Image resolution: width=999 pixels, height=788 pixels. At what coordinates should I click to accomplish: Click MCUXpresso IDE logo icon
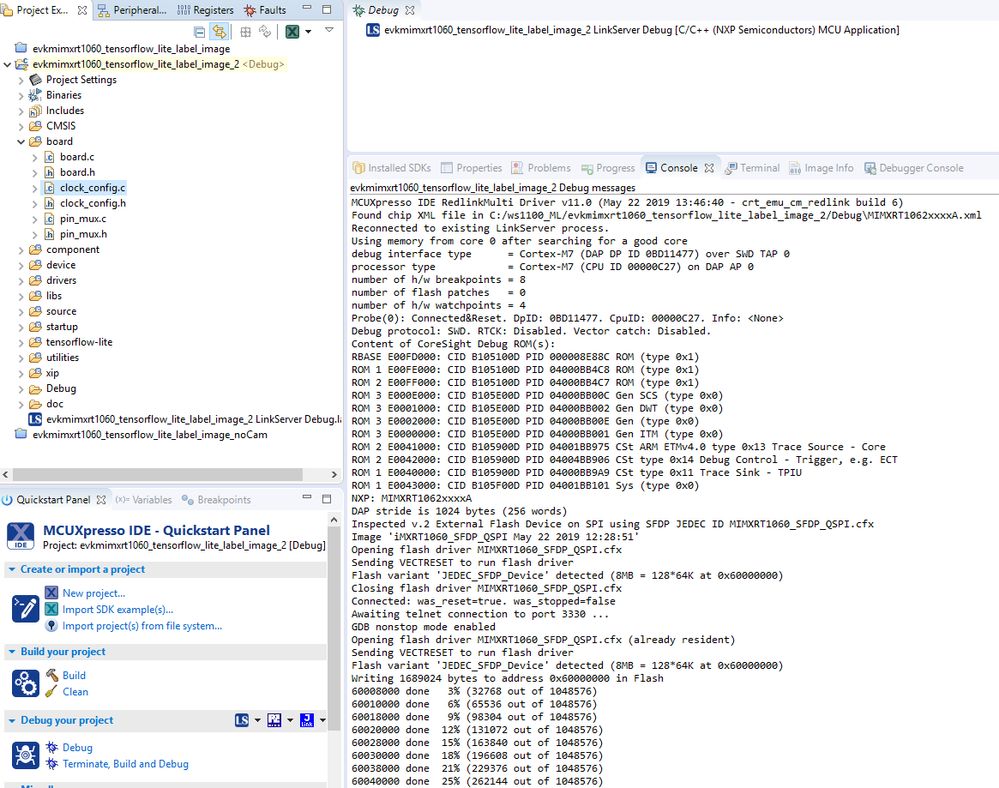click(x=20, y=536)
